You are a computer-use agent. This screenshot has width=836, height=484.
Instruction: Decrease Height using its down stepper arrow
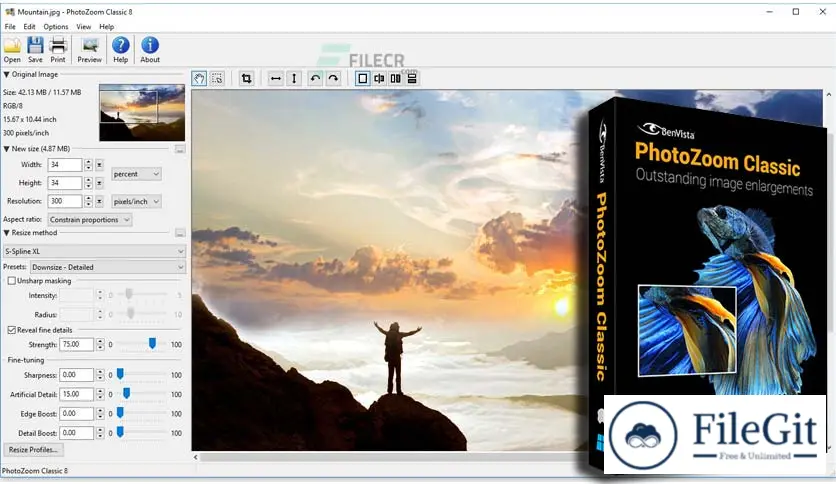tap(89, 187)
